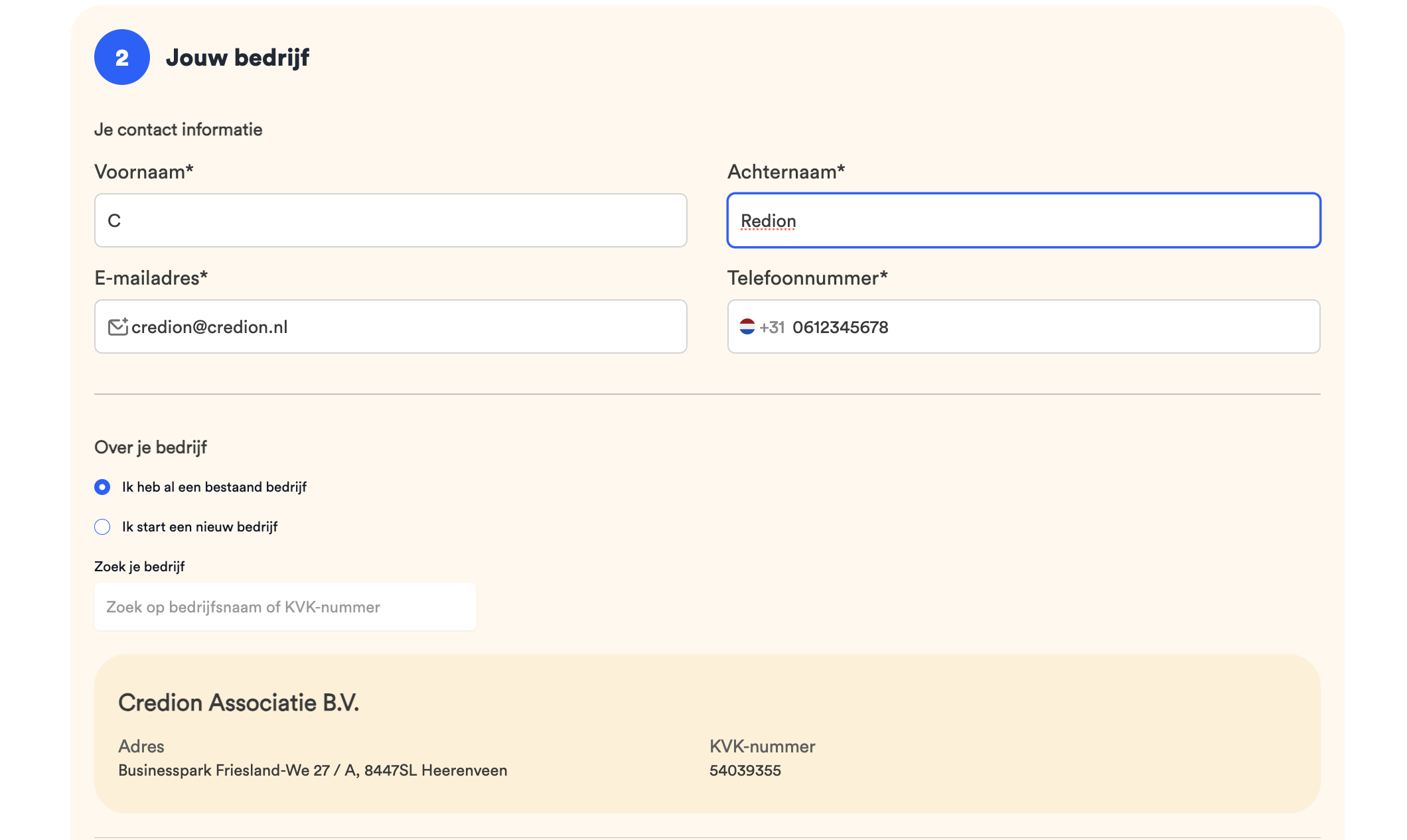Click the +31 country prefix

(772, 327)
